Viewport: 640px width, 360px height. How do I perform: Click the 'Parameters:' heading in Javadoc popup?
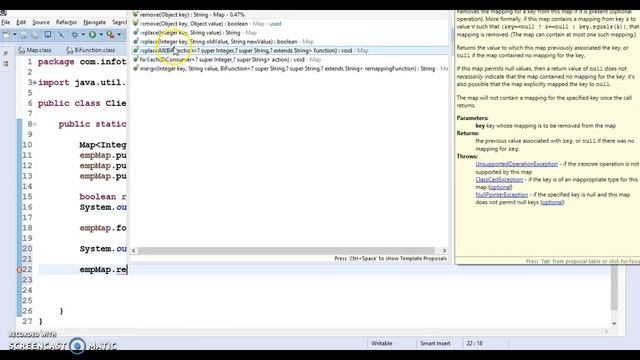[472, 118]
